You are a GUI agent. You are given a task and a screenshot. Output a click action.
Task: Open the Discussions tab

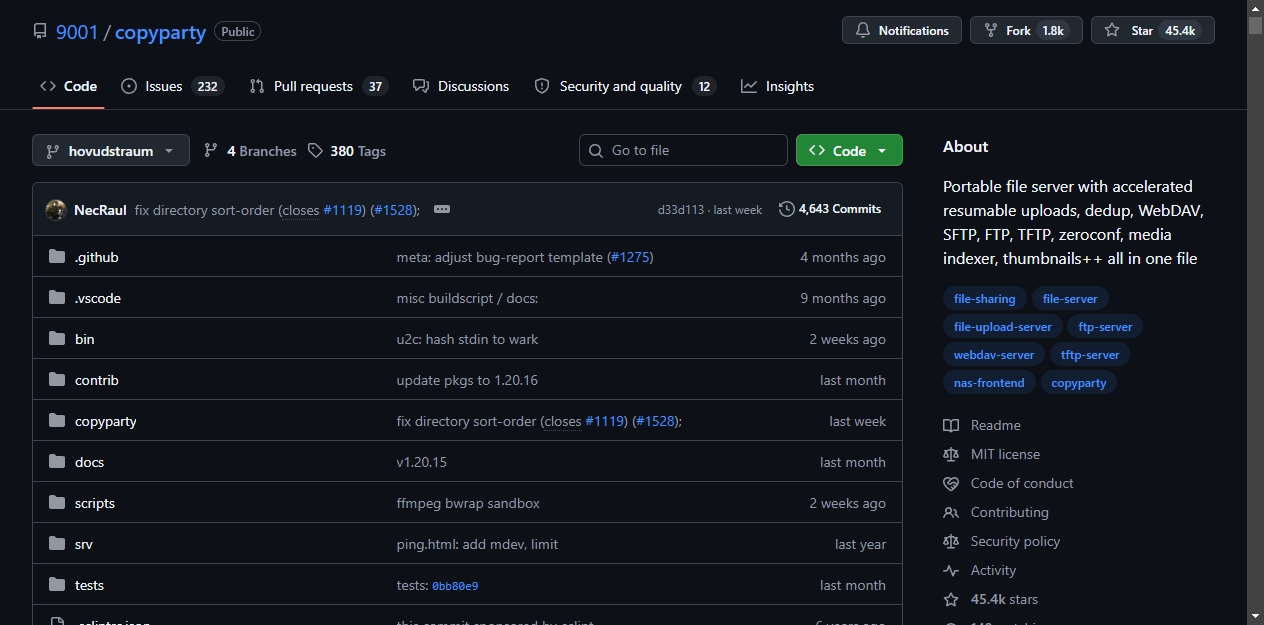coord(461,86)
